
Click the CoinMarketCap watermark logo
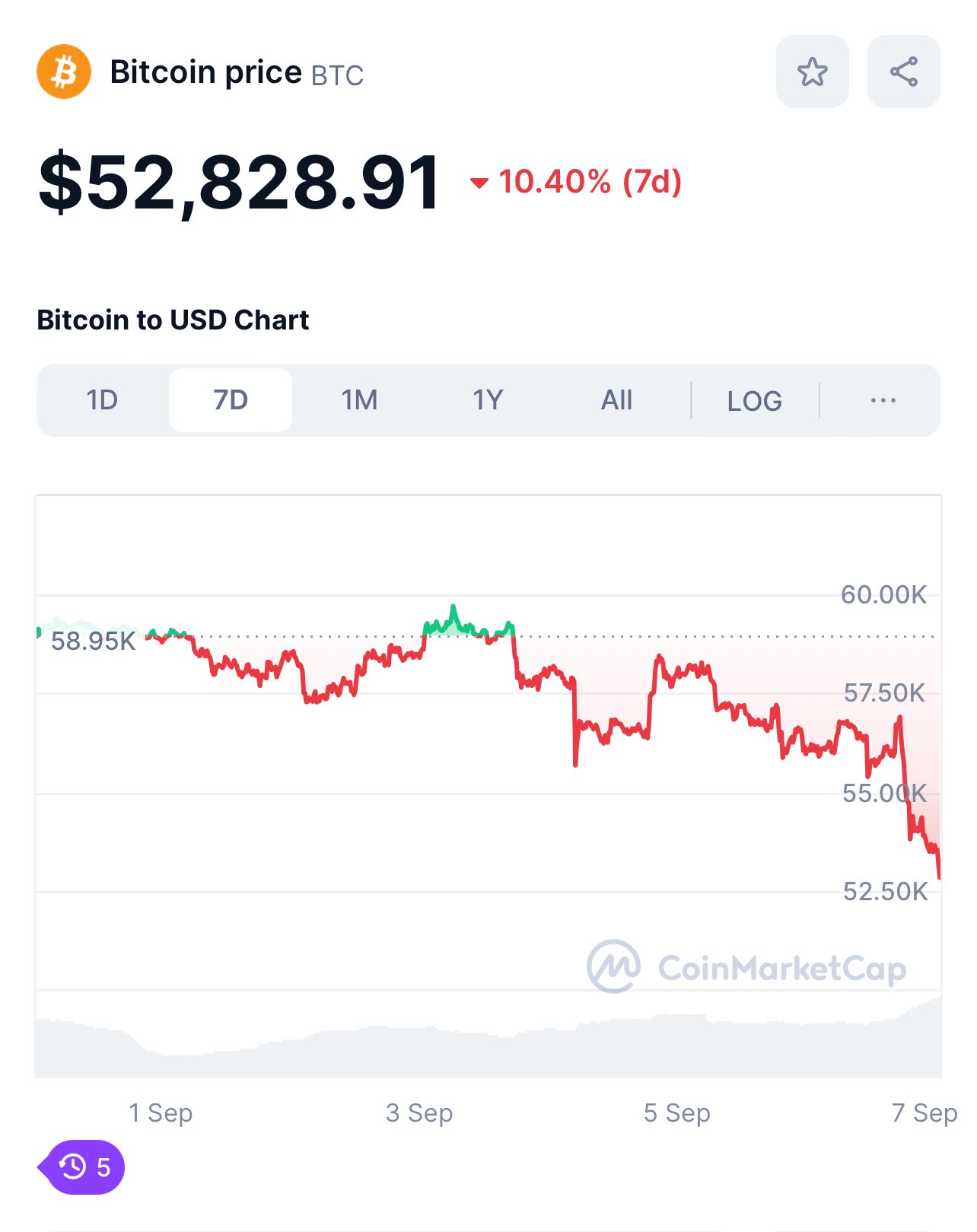746,966
